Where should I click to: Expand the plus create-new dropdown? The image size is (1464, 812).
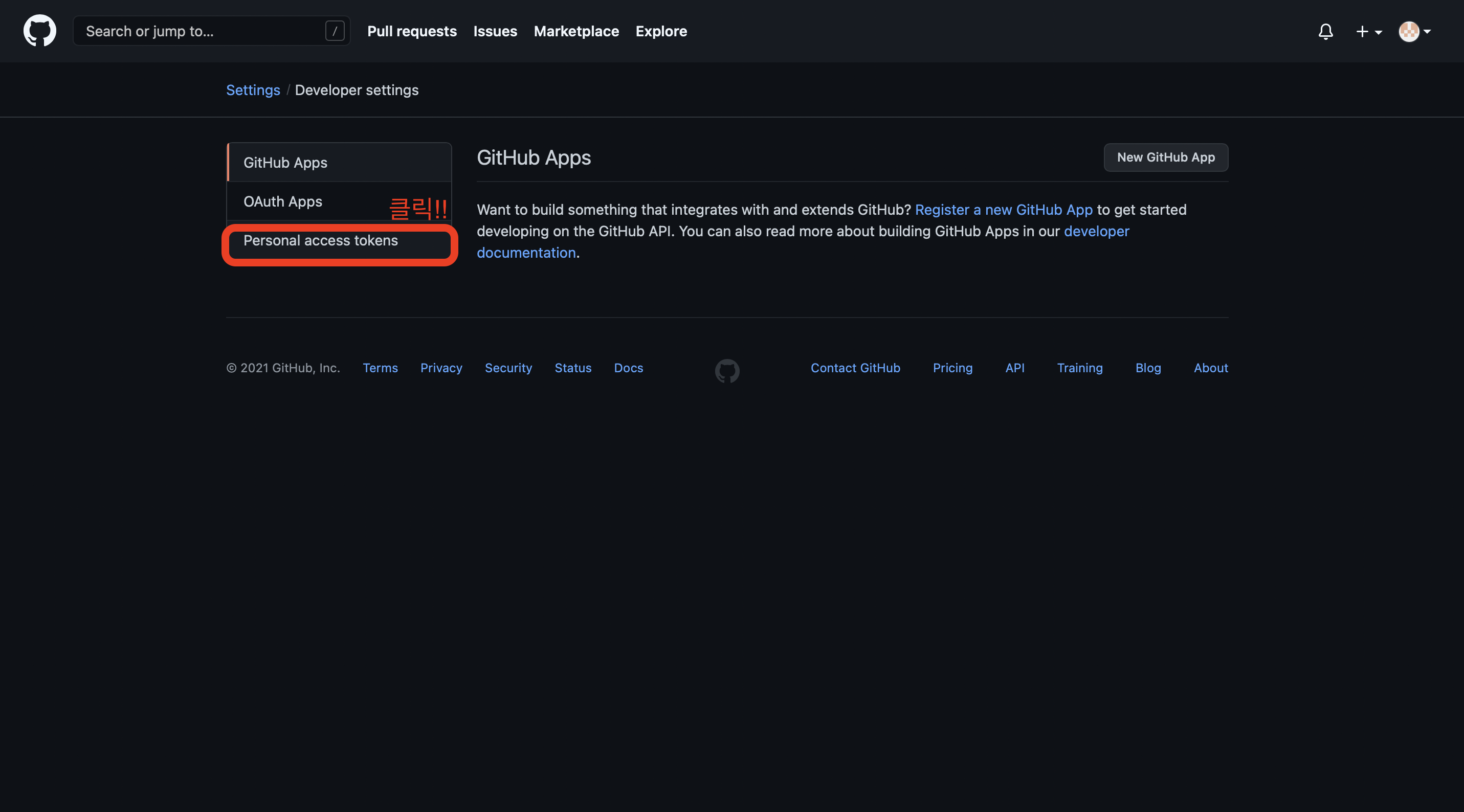tap(1368, 32)
